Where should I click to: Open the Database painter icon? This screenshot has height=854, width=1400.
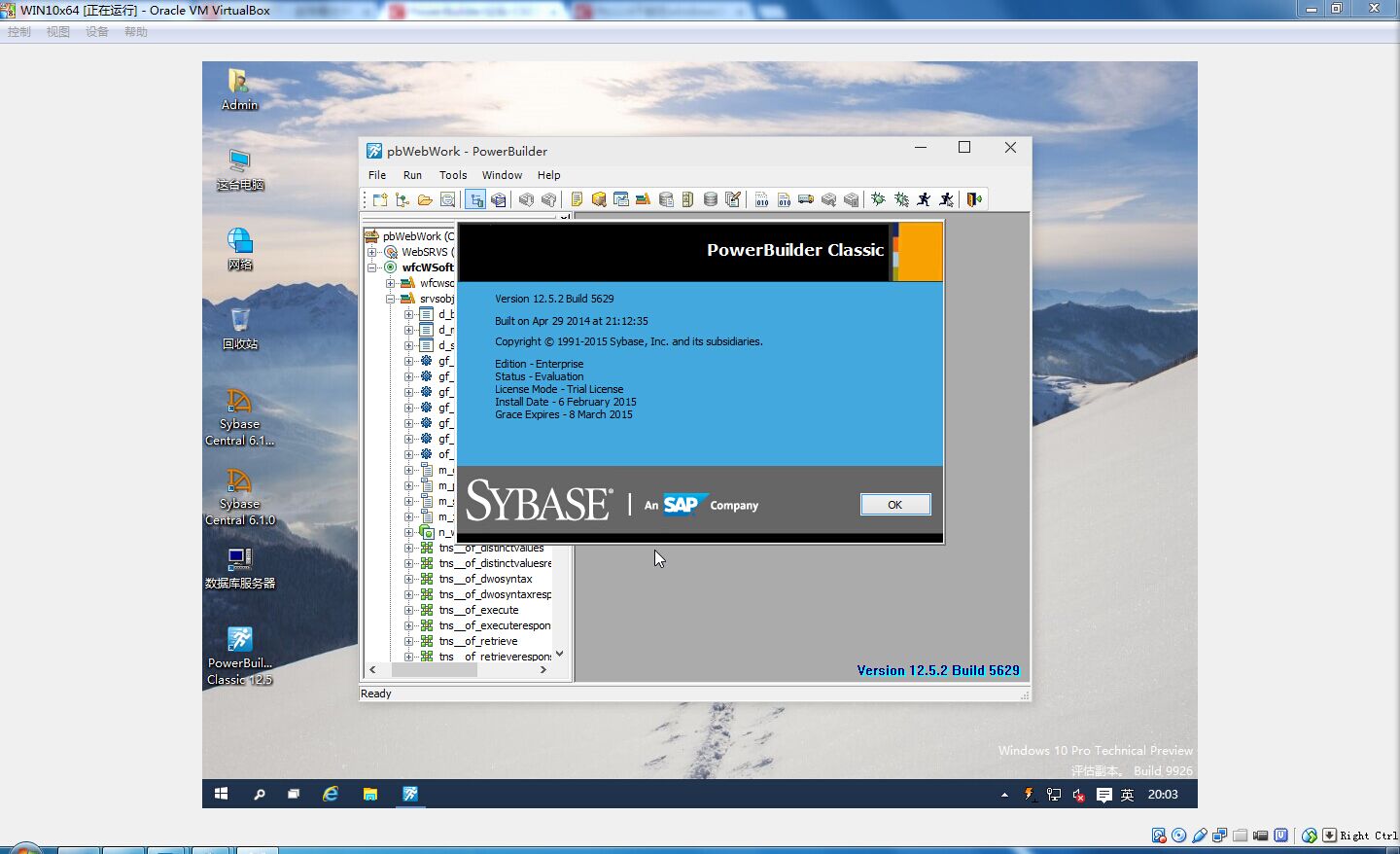711,199
